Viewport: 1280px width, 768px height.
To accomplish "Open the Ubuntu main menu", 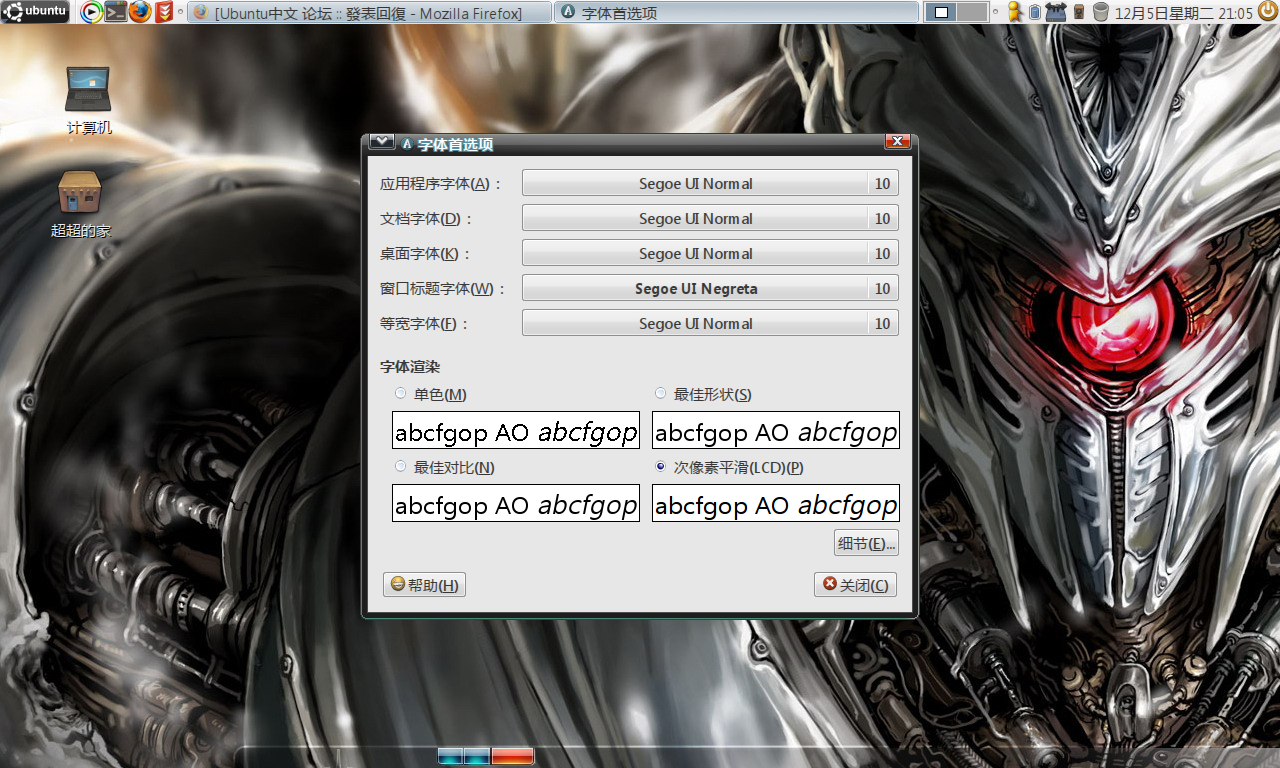I will [35, 12].
